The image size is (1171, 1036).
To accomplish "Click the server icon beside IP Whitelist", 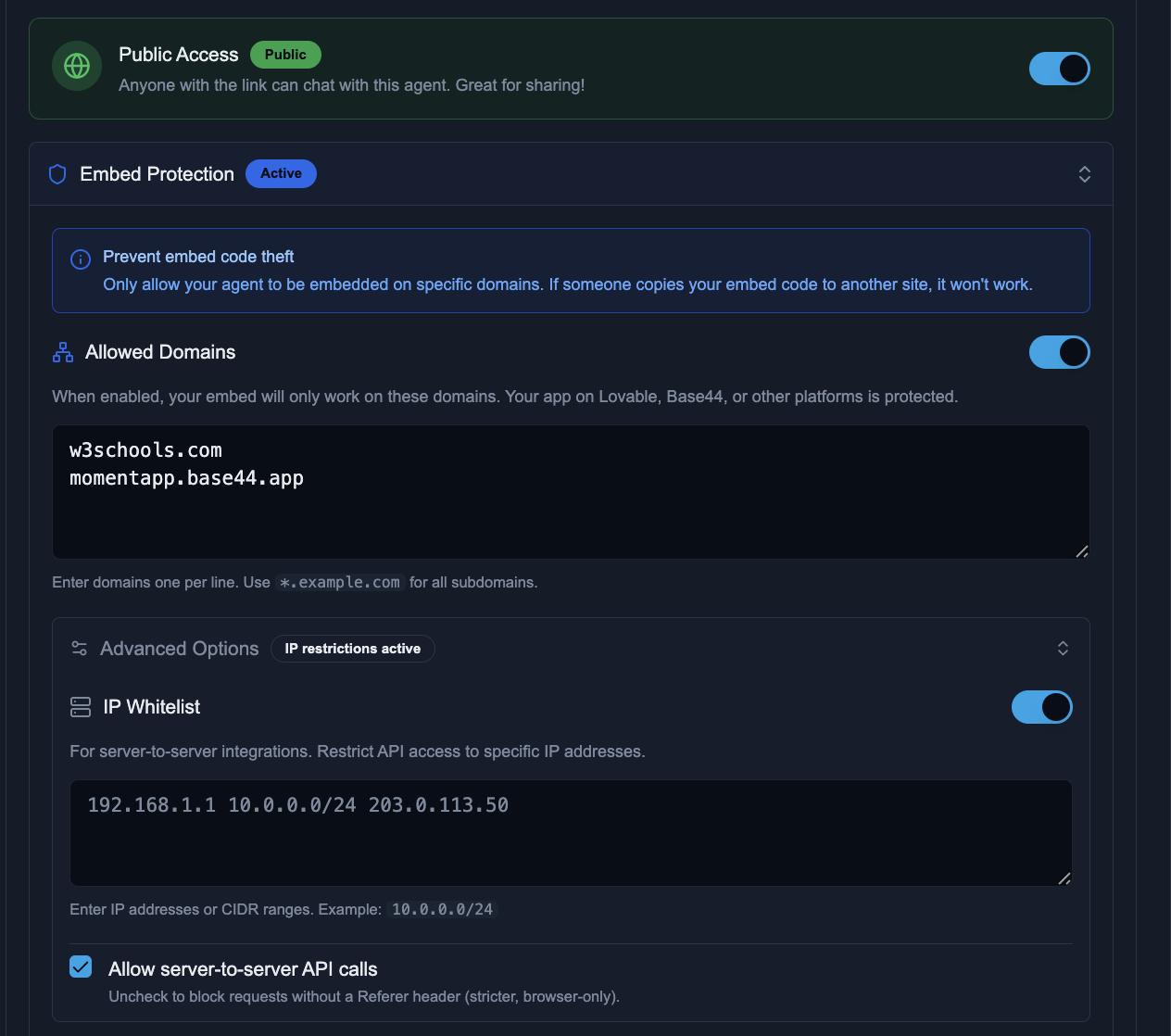I will point(81,707).
